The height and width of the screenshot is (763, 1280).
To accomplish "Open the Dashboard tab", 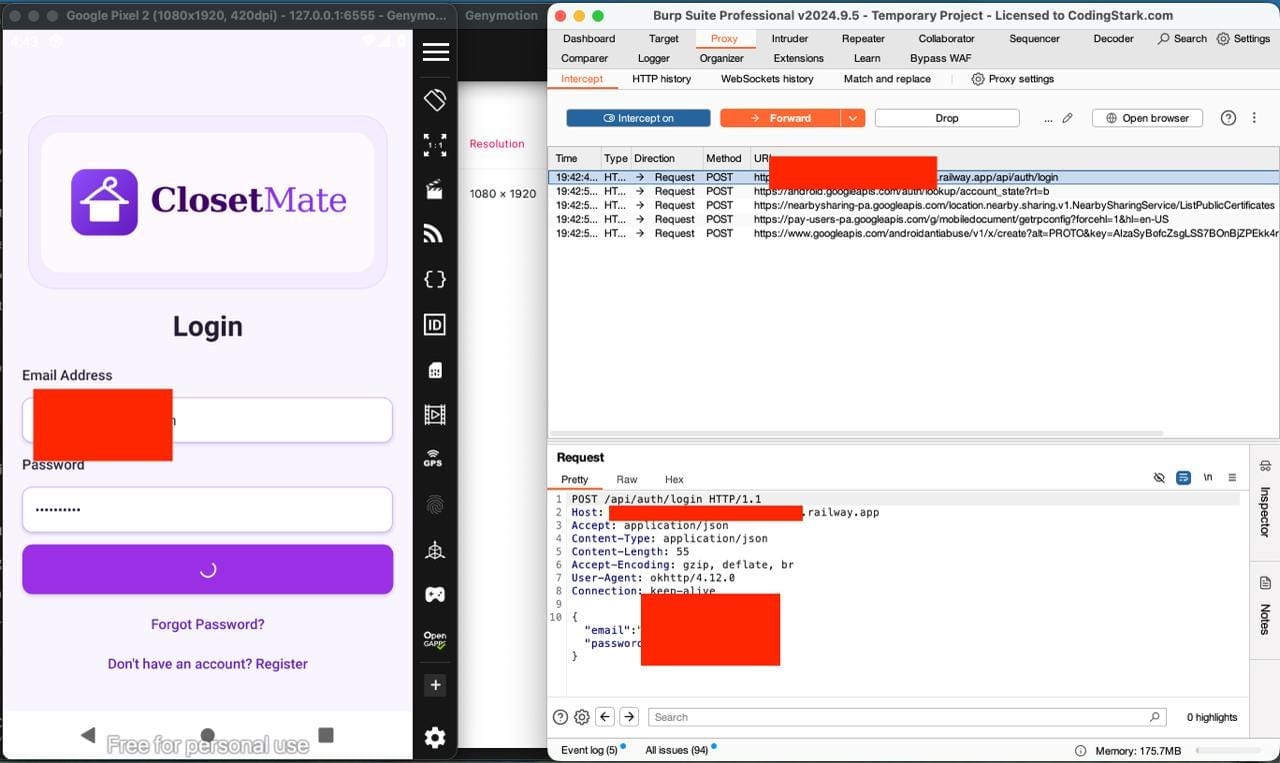I will (589, 39).
